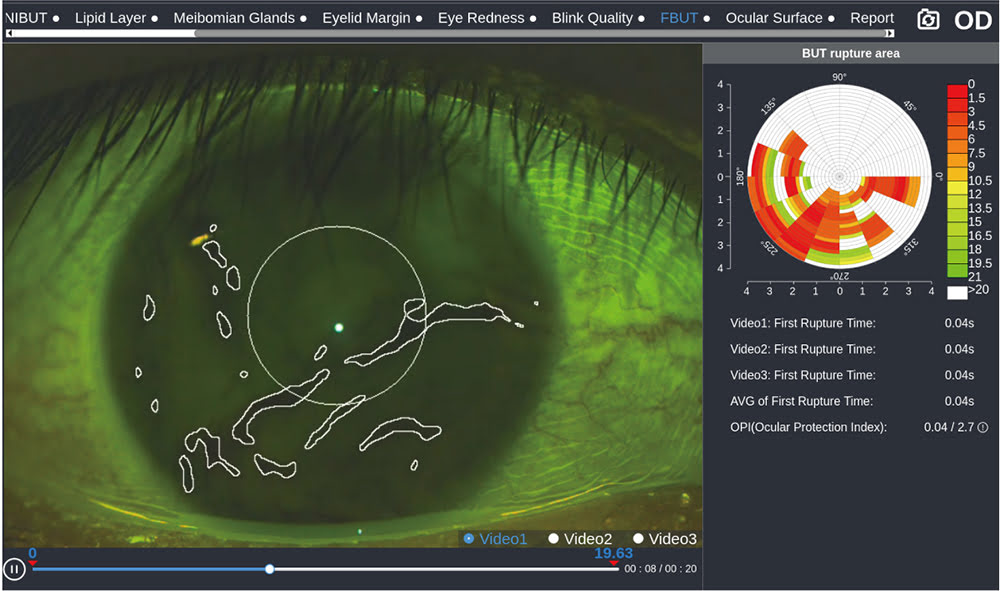The width and height of the screenshot is (1000, 591).
Task: Select the Video2 radio button
Action: (x=553, y=539)
